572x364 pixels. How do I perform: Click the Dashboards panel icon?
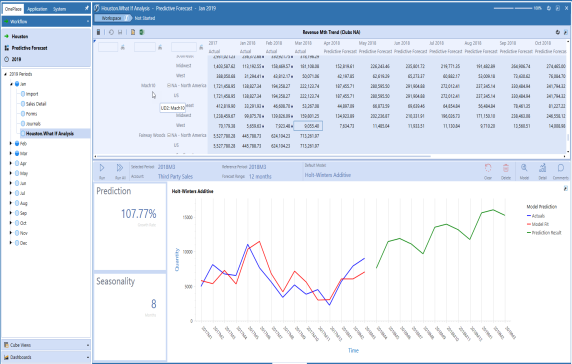point(6,357)
